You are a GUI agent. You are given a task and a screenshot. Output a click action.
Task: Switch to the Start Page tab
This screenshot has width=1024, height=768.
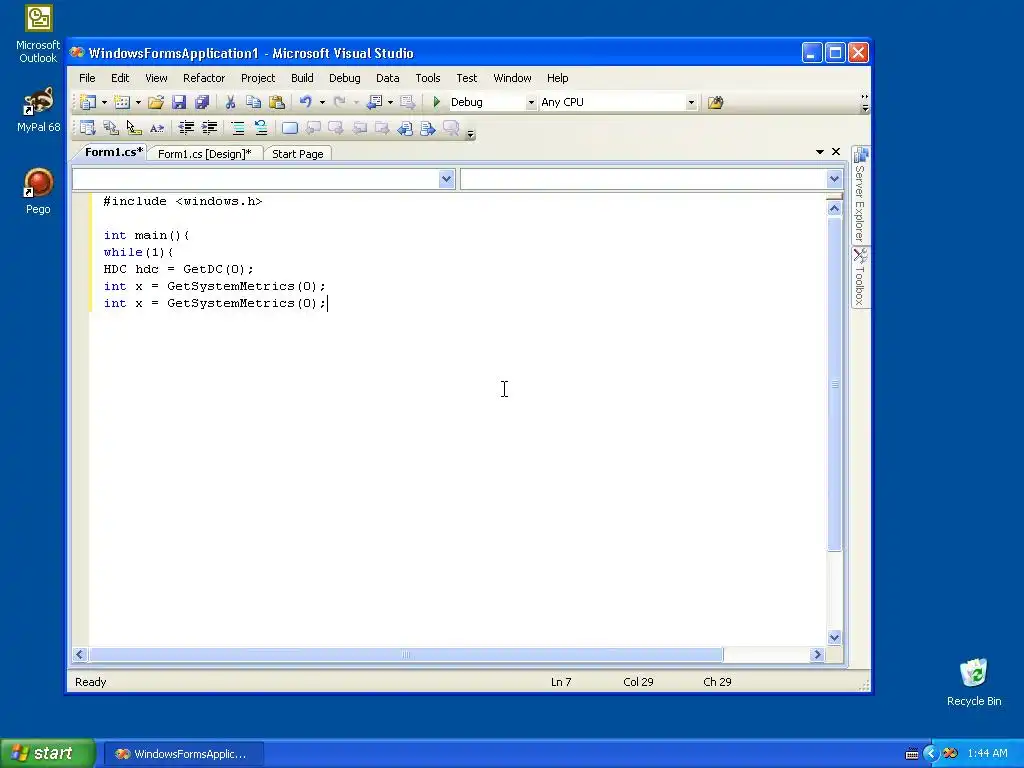(x=298, y=153)
